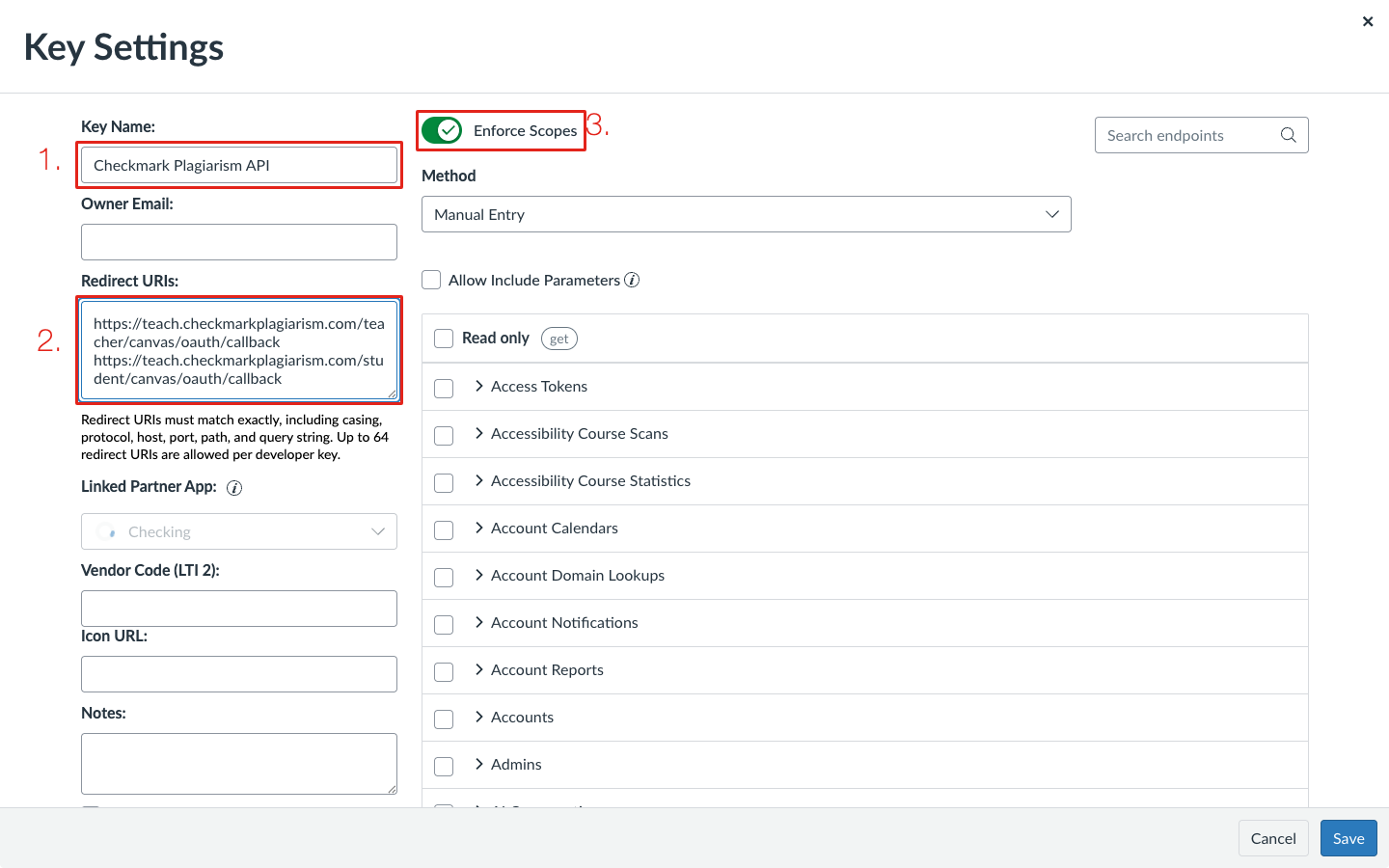Click info icon next to Linked Partner App
1389x868 pixels.
tap(233, 488)
